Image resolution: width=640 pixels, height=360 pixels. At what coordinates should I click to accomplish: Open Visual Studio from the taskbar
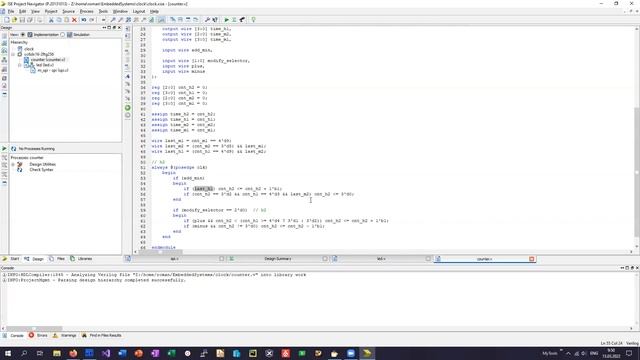click(x=106, y=353)
